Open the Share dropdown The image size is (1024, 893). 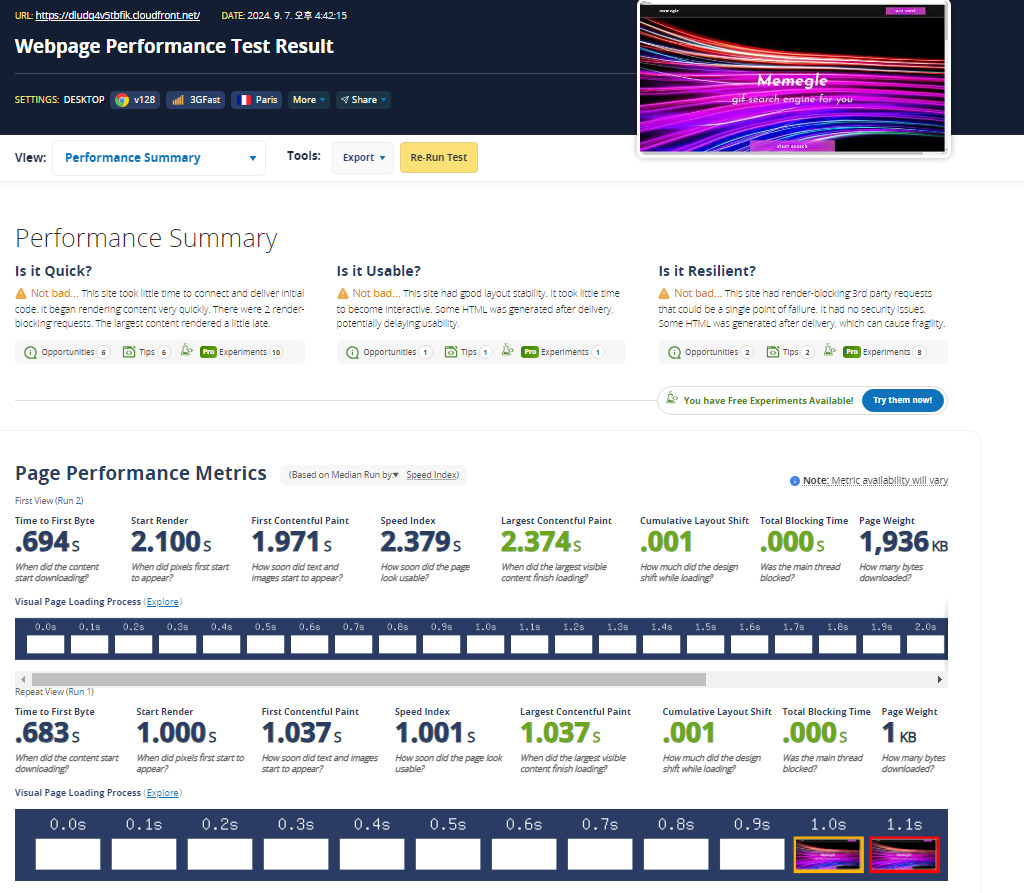click(x=363, y=100)
